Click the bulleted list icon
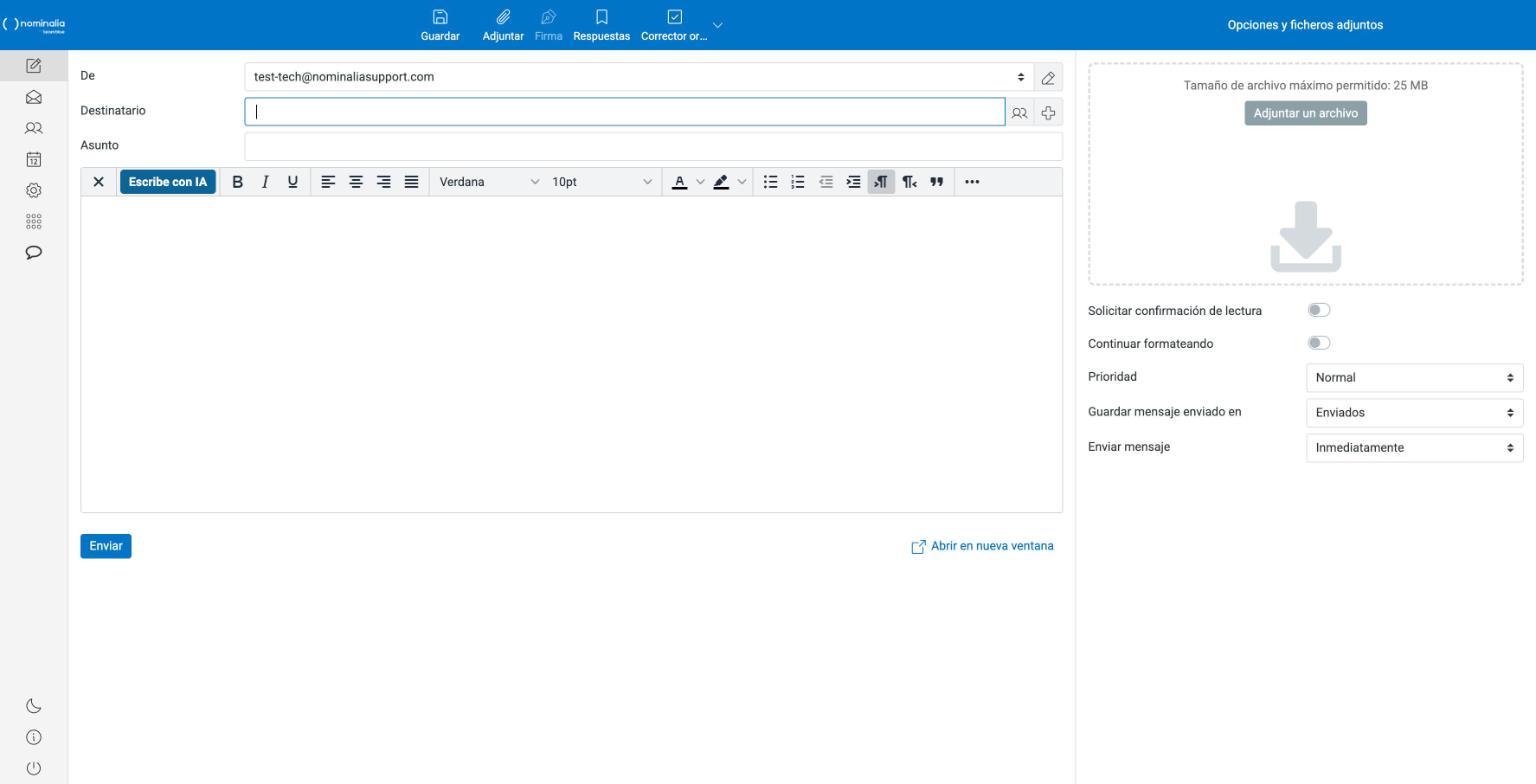Viewport: 1536px width, 784px height. (x=770, y=182)
